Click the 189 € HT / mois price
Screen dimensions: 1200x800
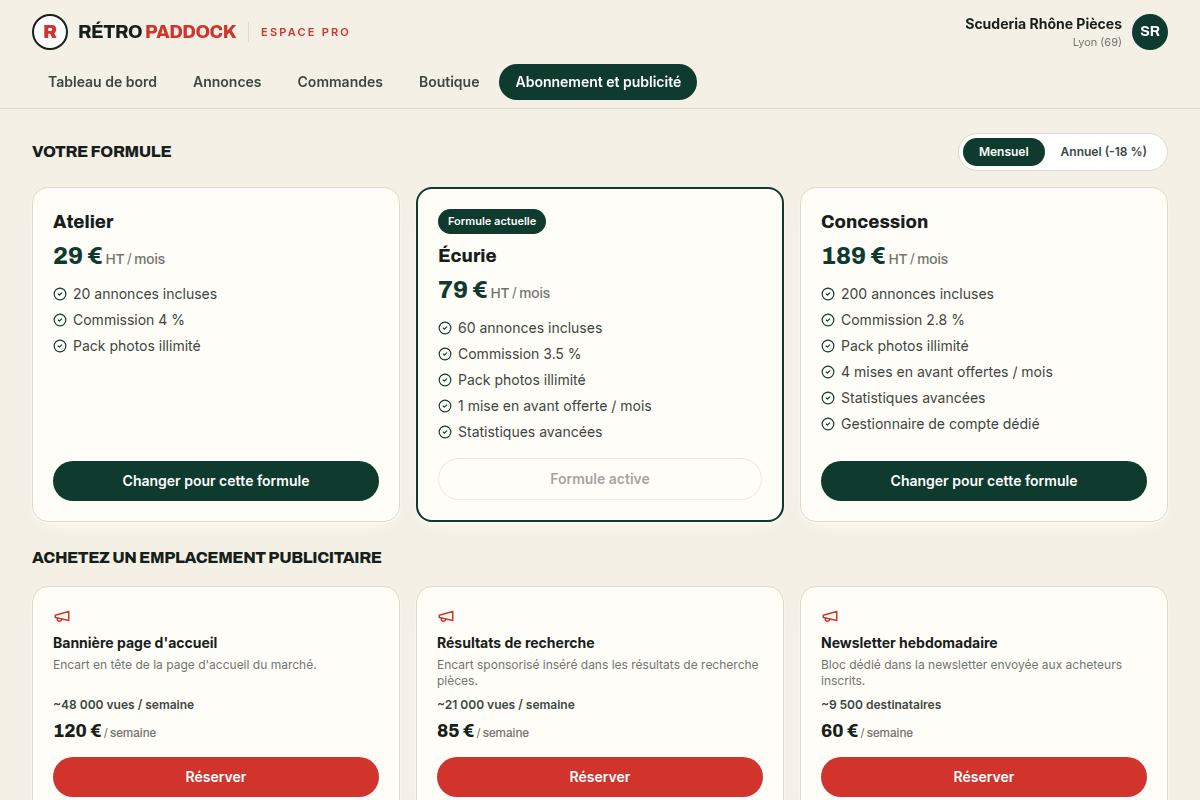pyautogui.click(x=884, y=257)
